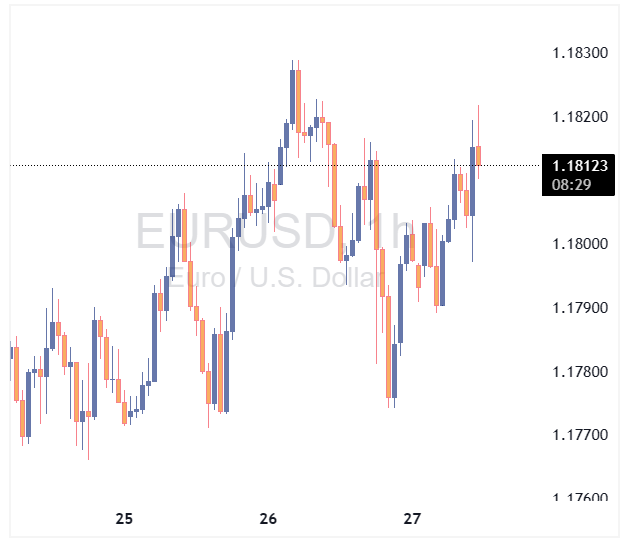Select the 1.18200 price scale label

[581, 117]
